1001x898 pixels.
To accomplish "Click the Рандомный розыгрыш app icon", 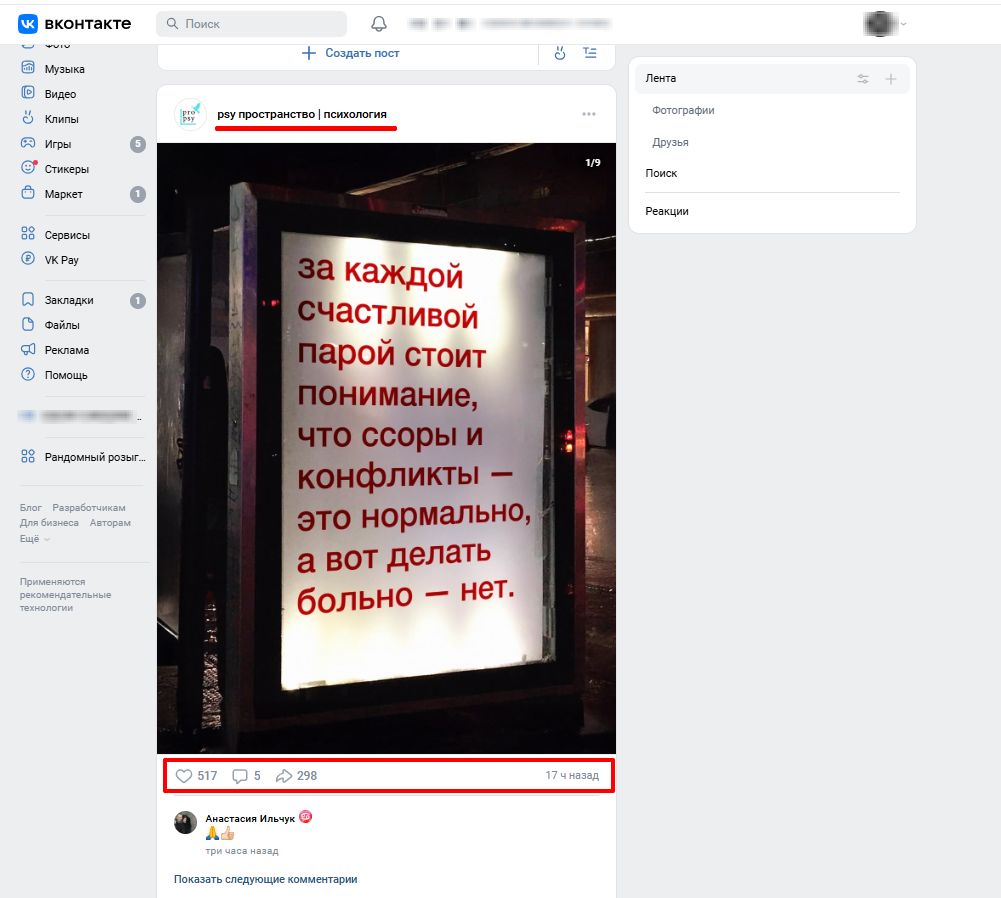I will coord(28,456).
